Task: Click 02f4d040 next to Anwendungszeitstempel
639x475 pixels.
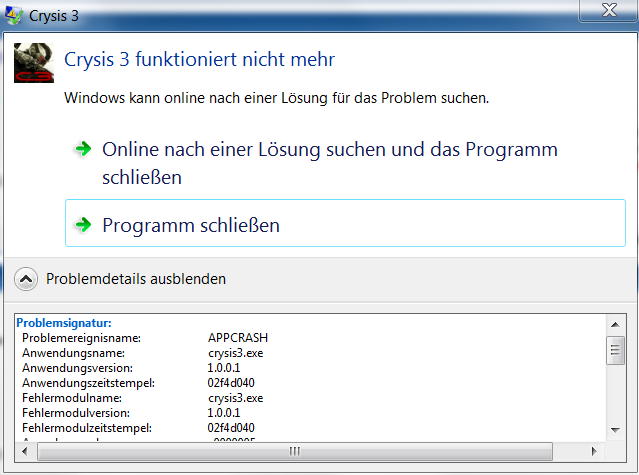Action: 231,383
